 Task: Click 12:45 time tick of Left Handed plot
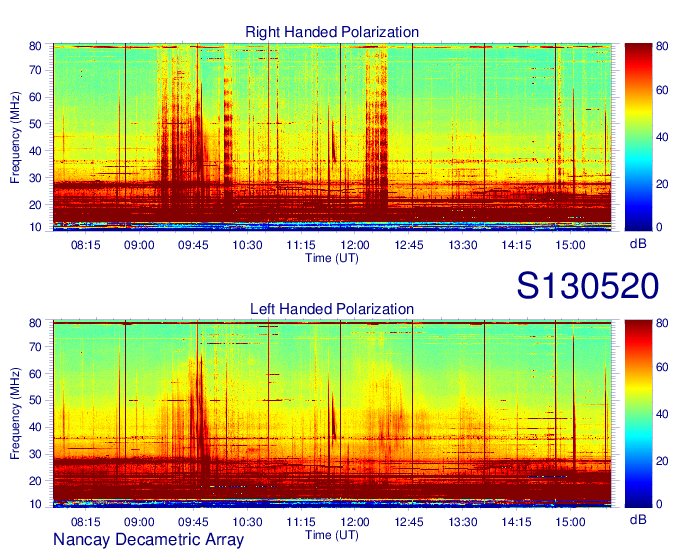[409, 522]
